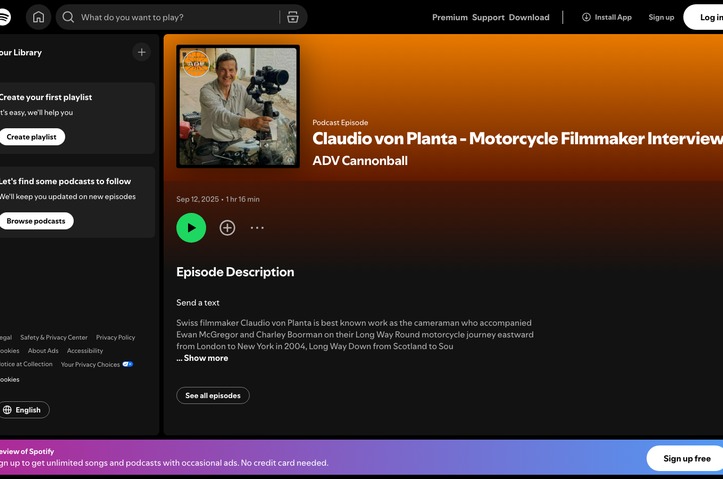Screen dimensions: 723x479
Task: Click Install App
Action: tap(606, 17)
